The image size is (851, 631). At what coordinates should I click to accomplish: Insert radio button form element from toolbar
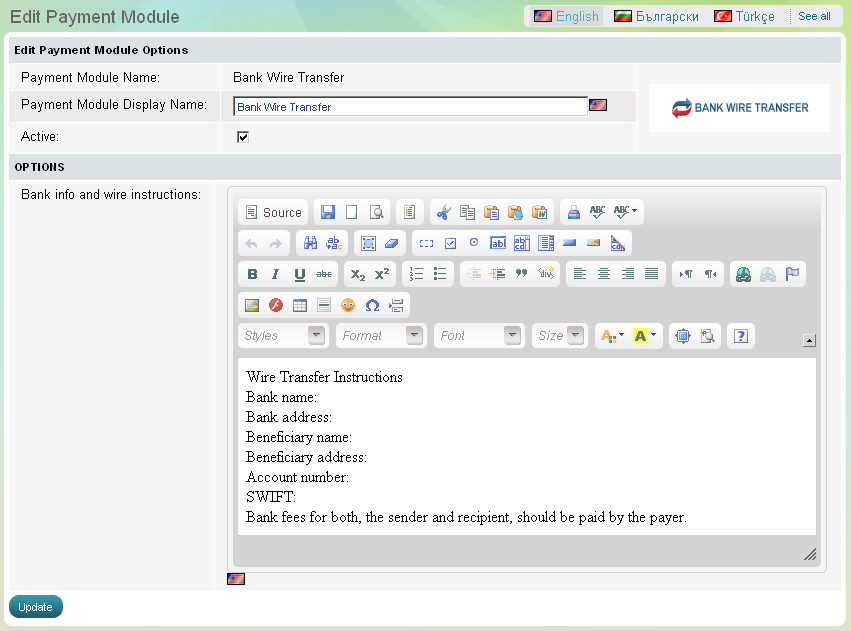coord(474,243)
